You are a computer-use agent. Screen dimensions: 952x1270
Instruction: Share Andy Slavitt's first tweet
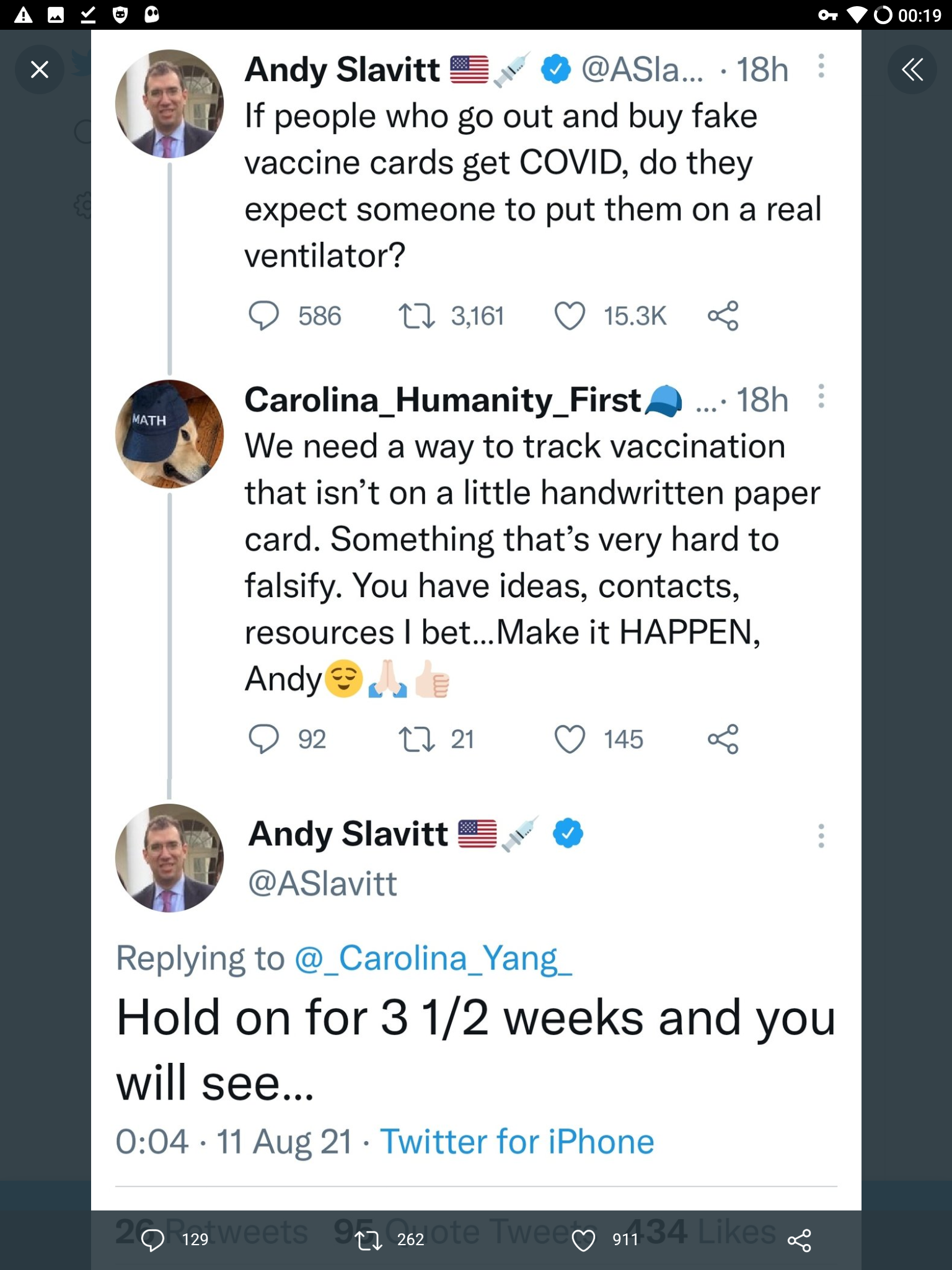[x=723, y=316]
